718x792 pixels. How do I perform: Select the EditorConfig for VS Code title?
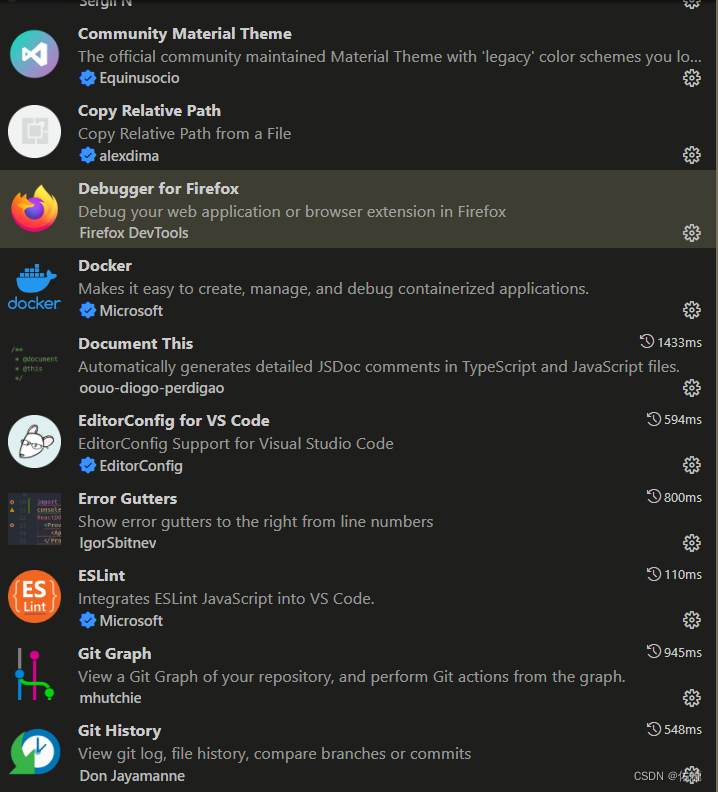[174, 421]
